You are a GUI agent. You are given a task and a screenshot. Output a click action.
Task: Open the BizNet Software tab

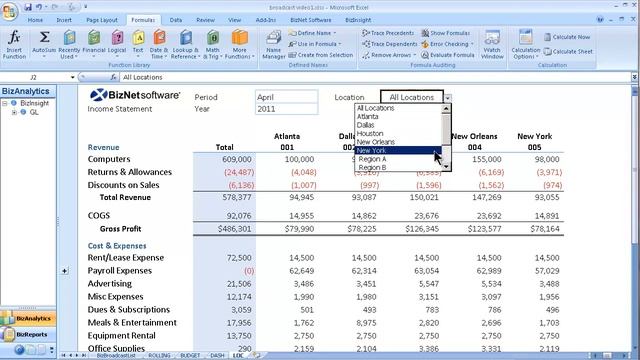pyautogui.click(x=311, y=20)
